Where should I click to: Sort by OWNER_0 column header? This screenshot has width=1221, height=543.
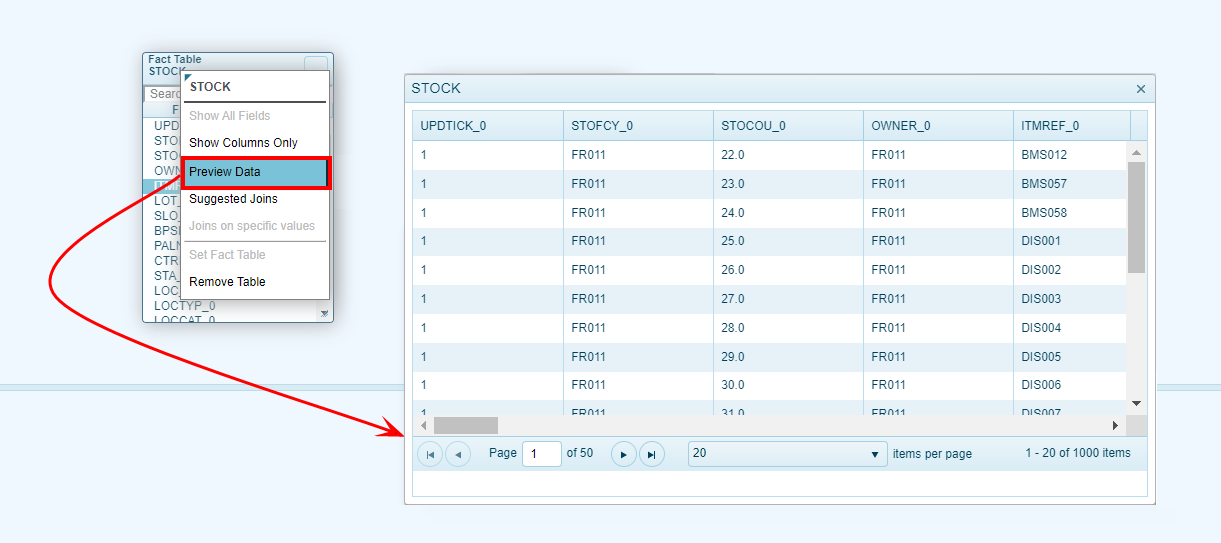tap(938, 126)
